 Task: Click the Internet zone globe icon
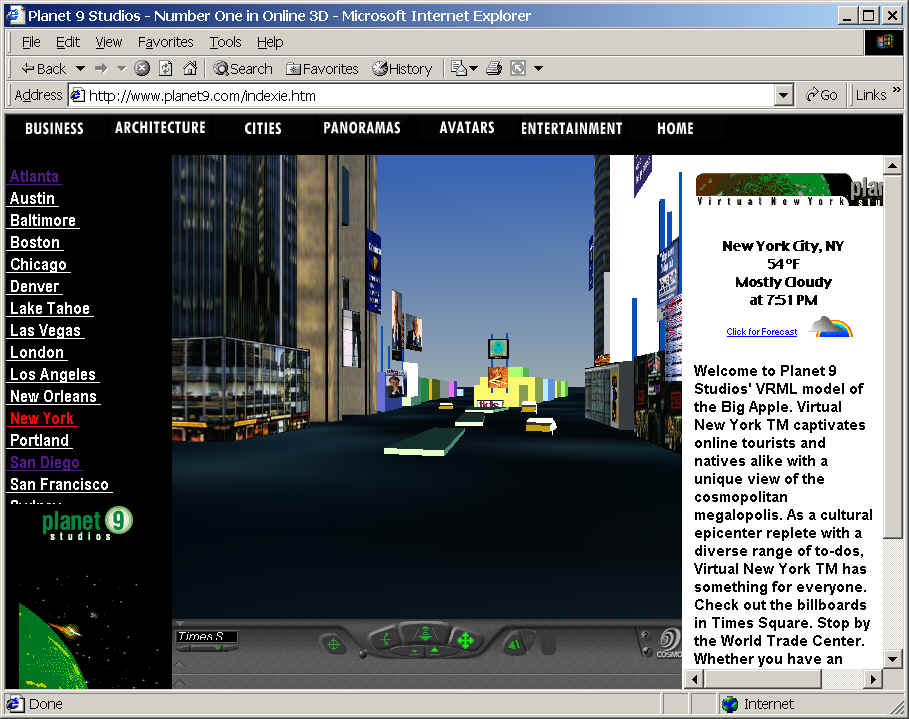coord(730,704)
